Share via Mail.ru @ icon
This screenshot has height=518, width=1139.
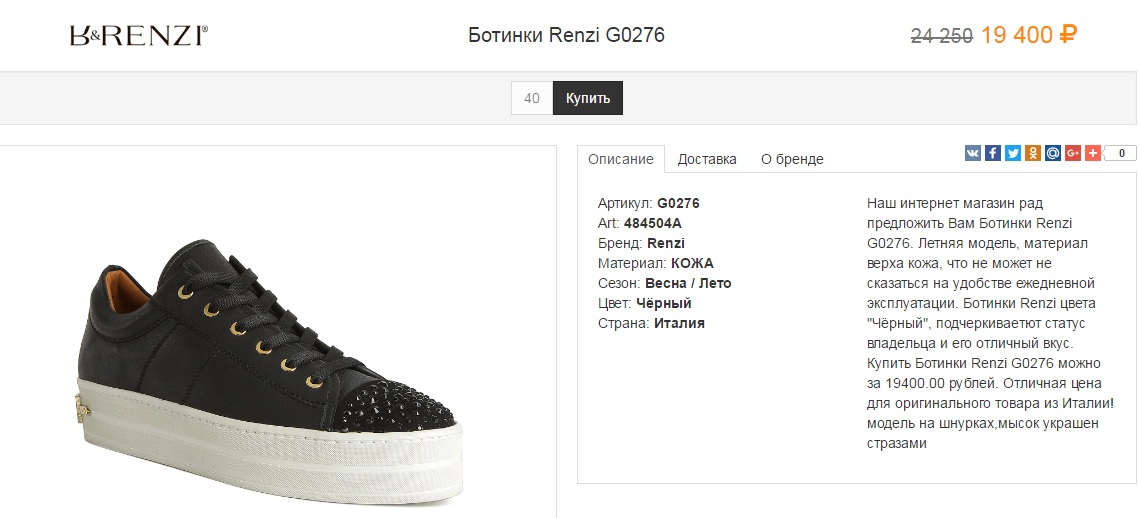[x=1053, y=153]
